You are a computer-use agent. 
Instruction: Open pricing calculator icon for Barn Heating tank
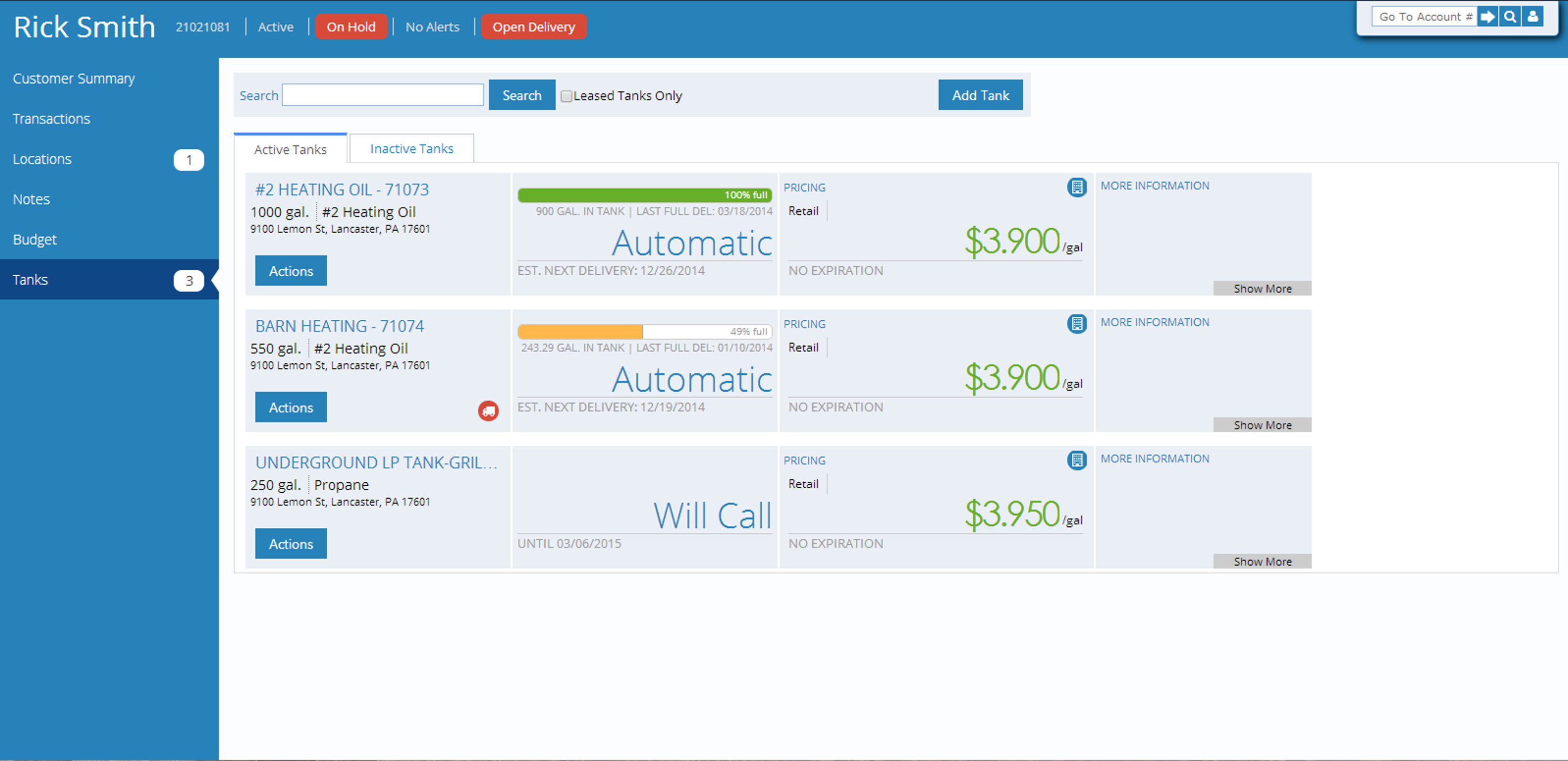click(x=1076, y=324)
